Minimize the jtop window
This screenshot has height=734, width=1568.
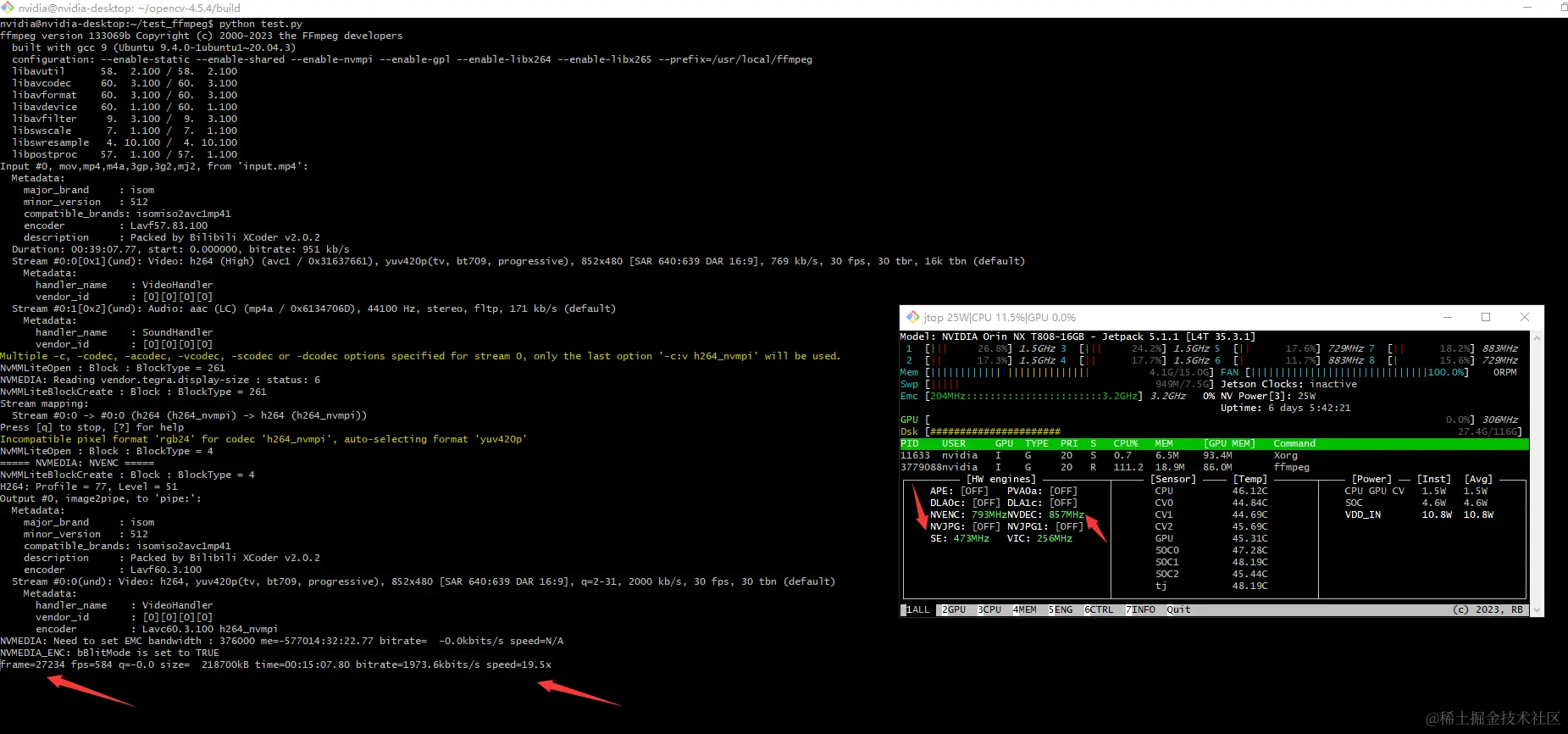pos(1448,317)
